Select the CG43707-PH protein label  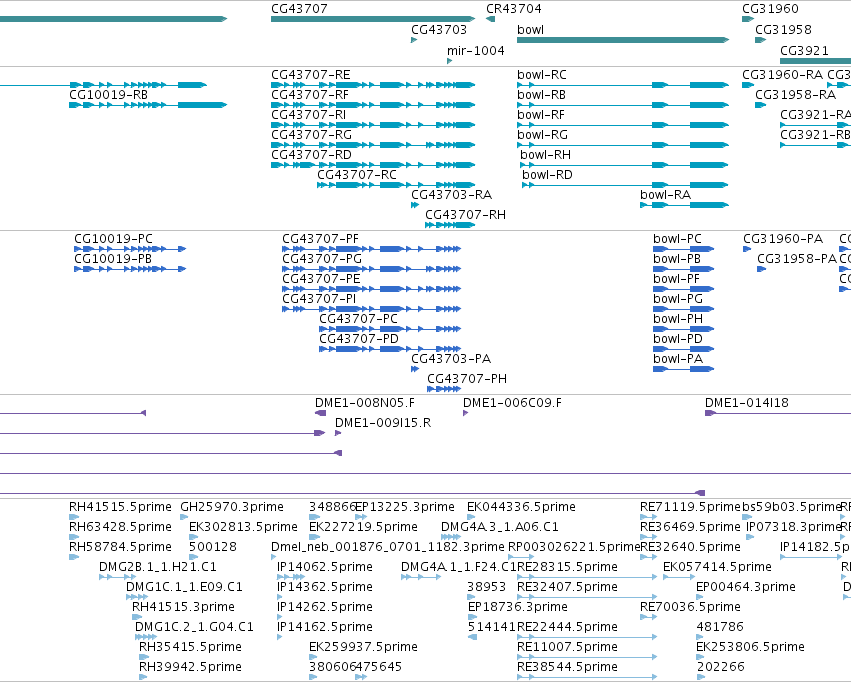[467, 379]
